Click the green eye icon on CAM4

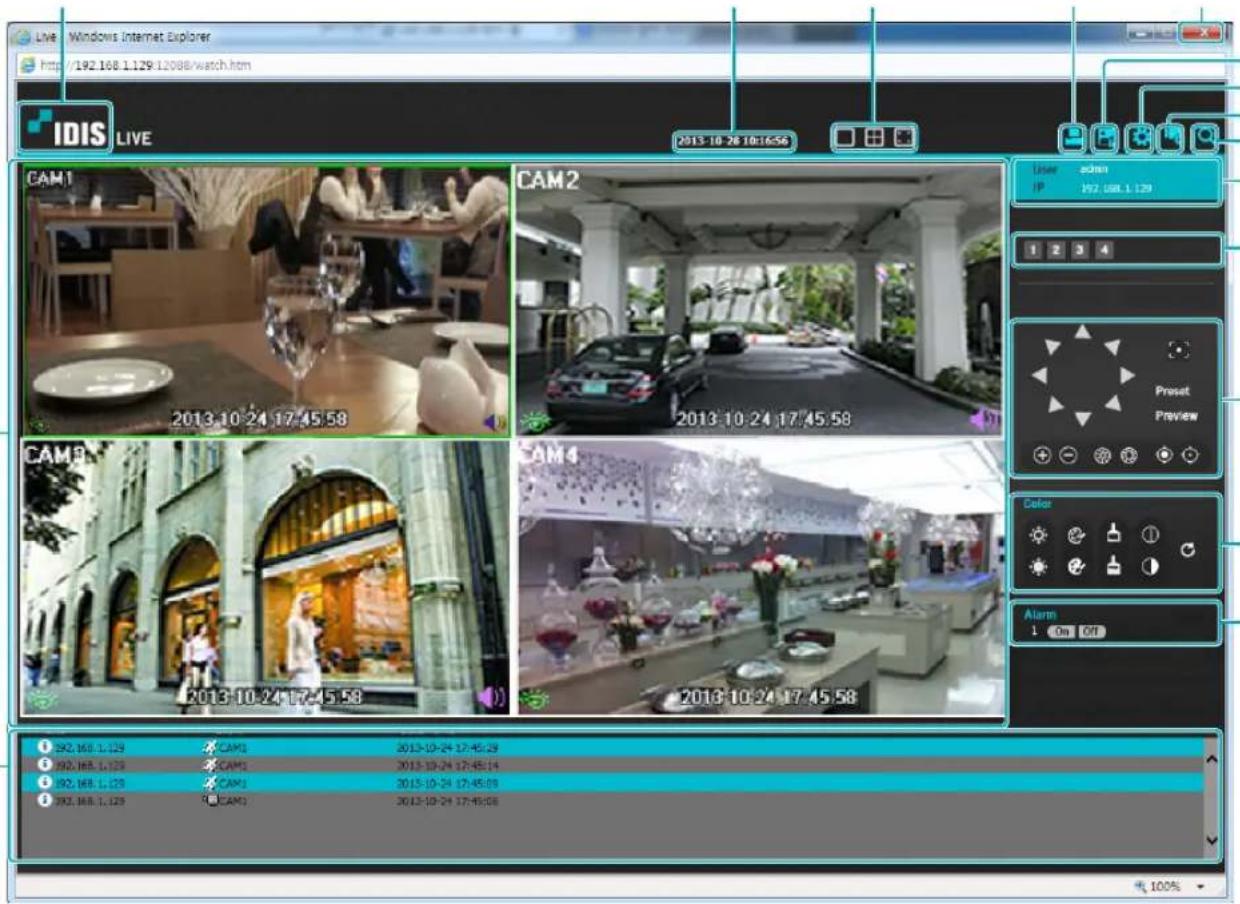click(537, 700)
